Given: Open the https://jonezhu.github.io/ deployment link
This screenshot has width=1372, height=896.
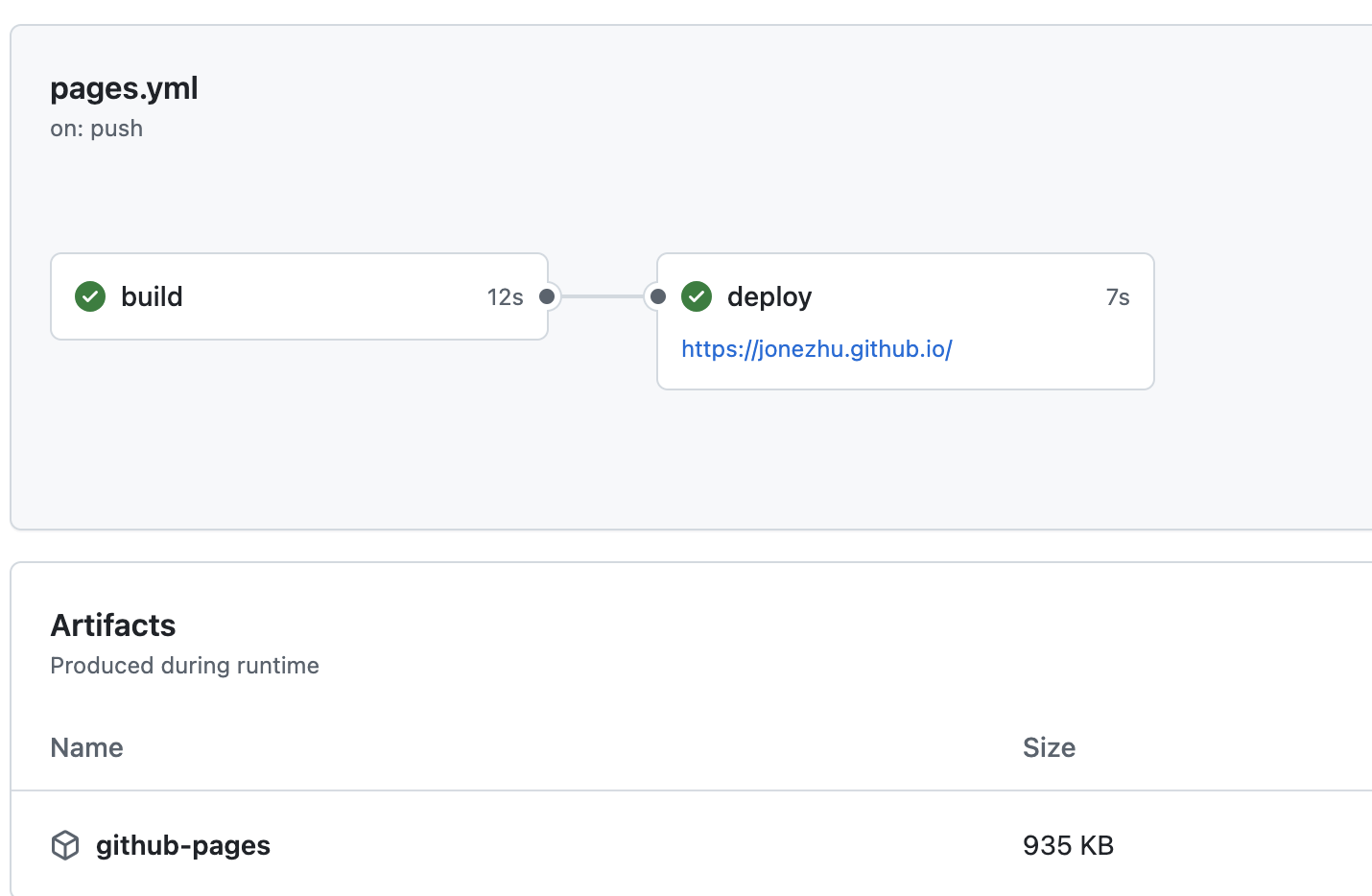Looking at the screenshot, I should point(816,349).
